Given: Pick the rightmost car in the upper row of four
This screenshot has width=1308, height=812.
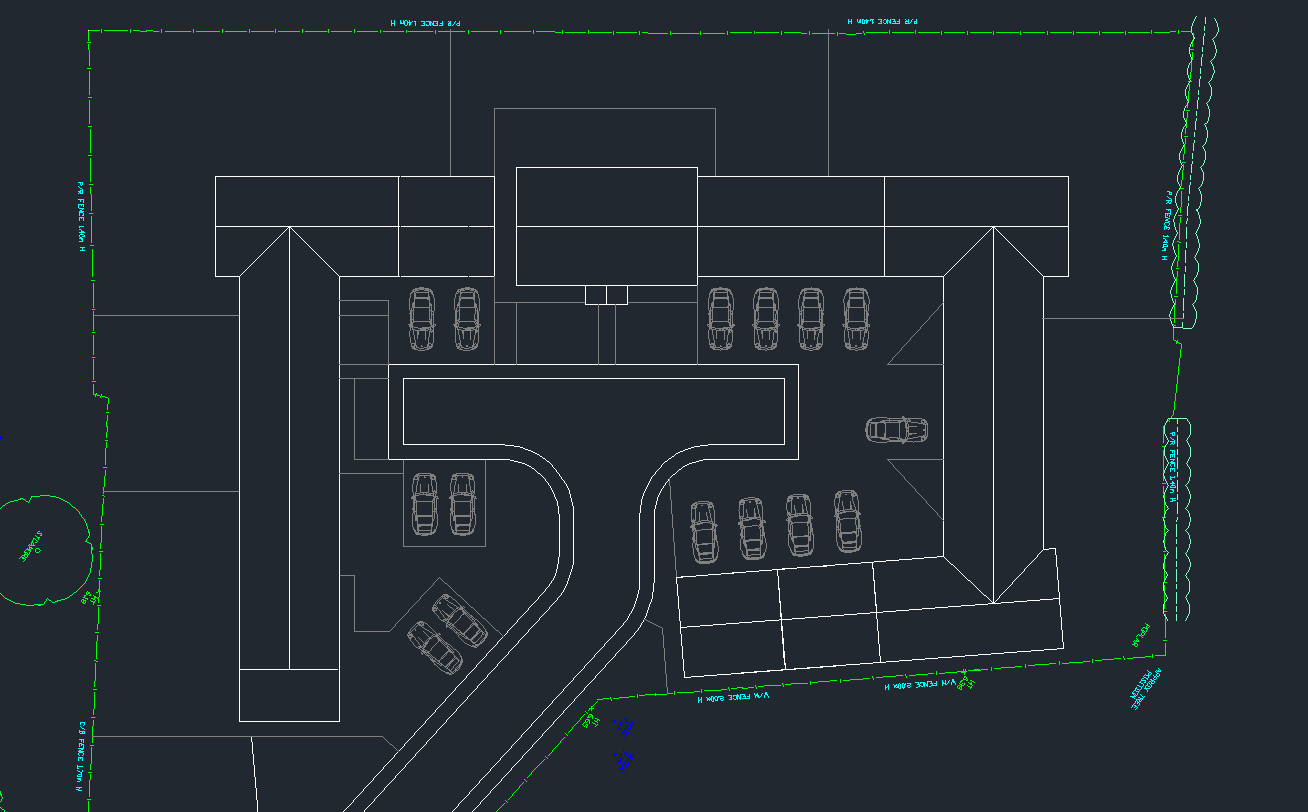Looking at the screenshot, I should pos(855,319).
